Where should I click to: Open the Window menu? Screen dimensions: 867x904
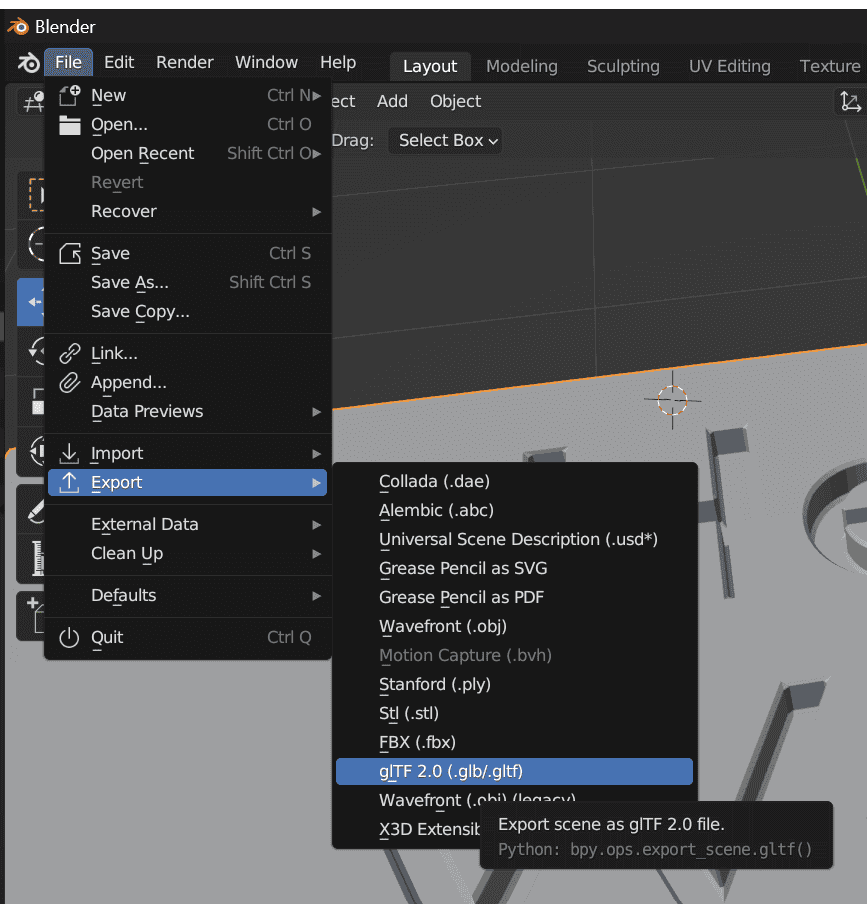pos(266,62)
